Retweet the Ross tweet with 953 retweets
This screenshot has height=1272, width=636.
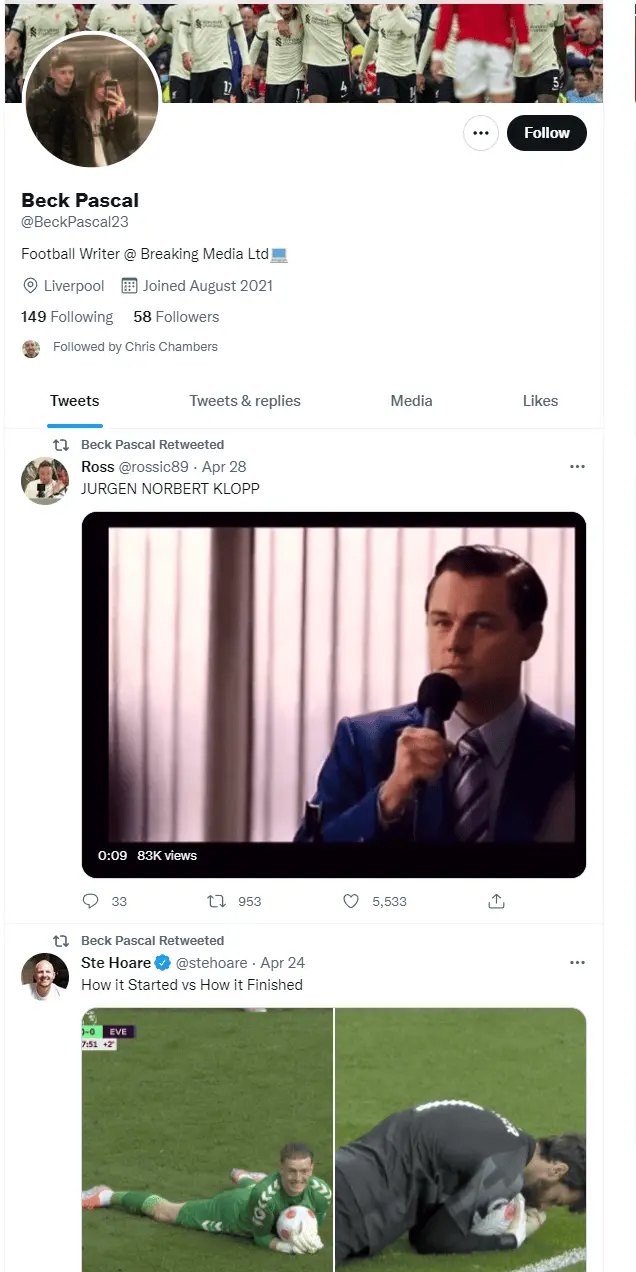(x=217, y=901)
